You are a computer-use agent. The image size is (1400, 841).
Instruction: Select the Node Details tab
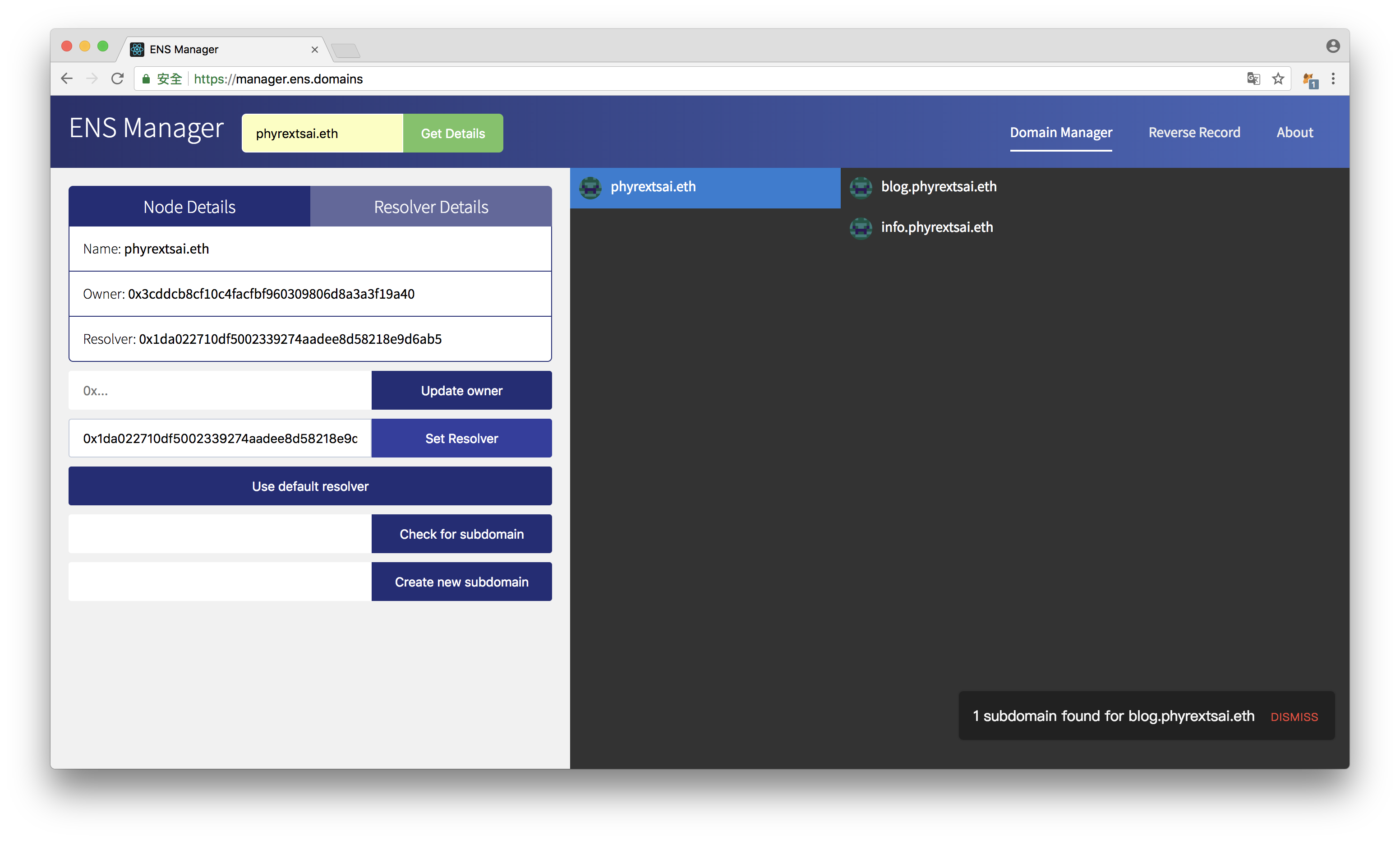pos(189,207)
